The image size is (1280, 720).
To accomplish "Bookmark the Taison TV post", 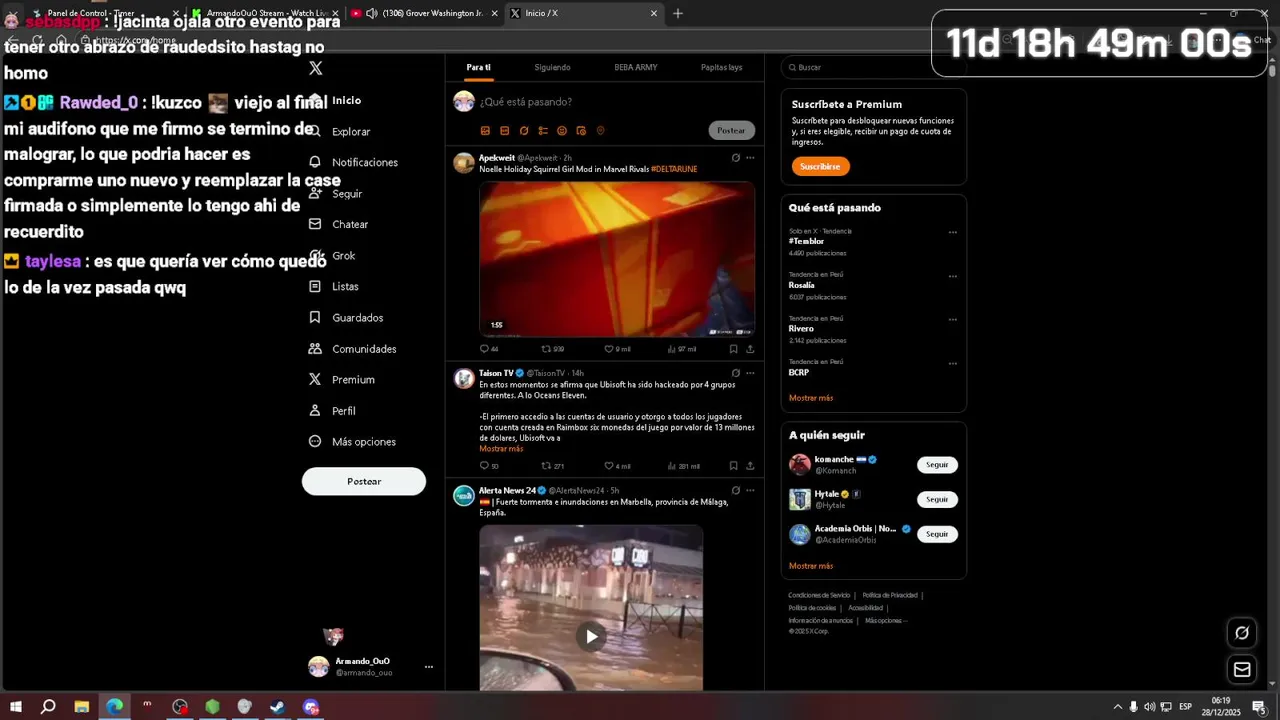I will click(x=733, y=466).
